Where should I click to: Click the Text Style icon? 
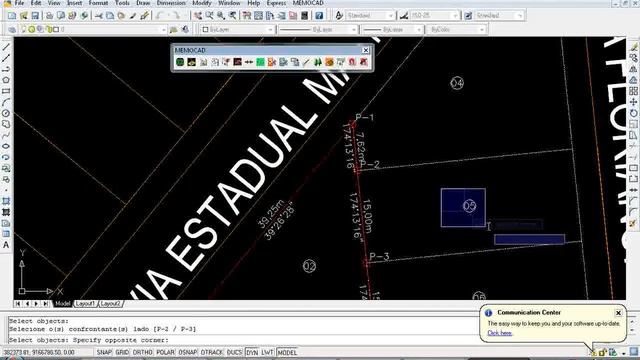tap(339, 16)
